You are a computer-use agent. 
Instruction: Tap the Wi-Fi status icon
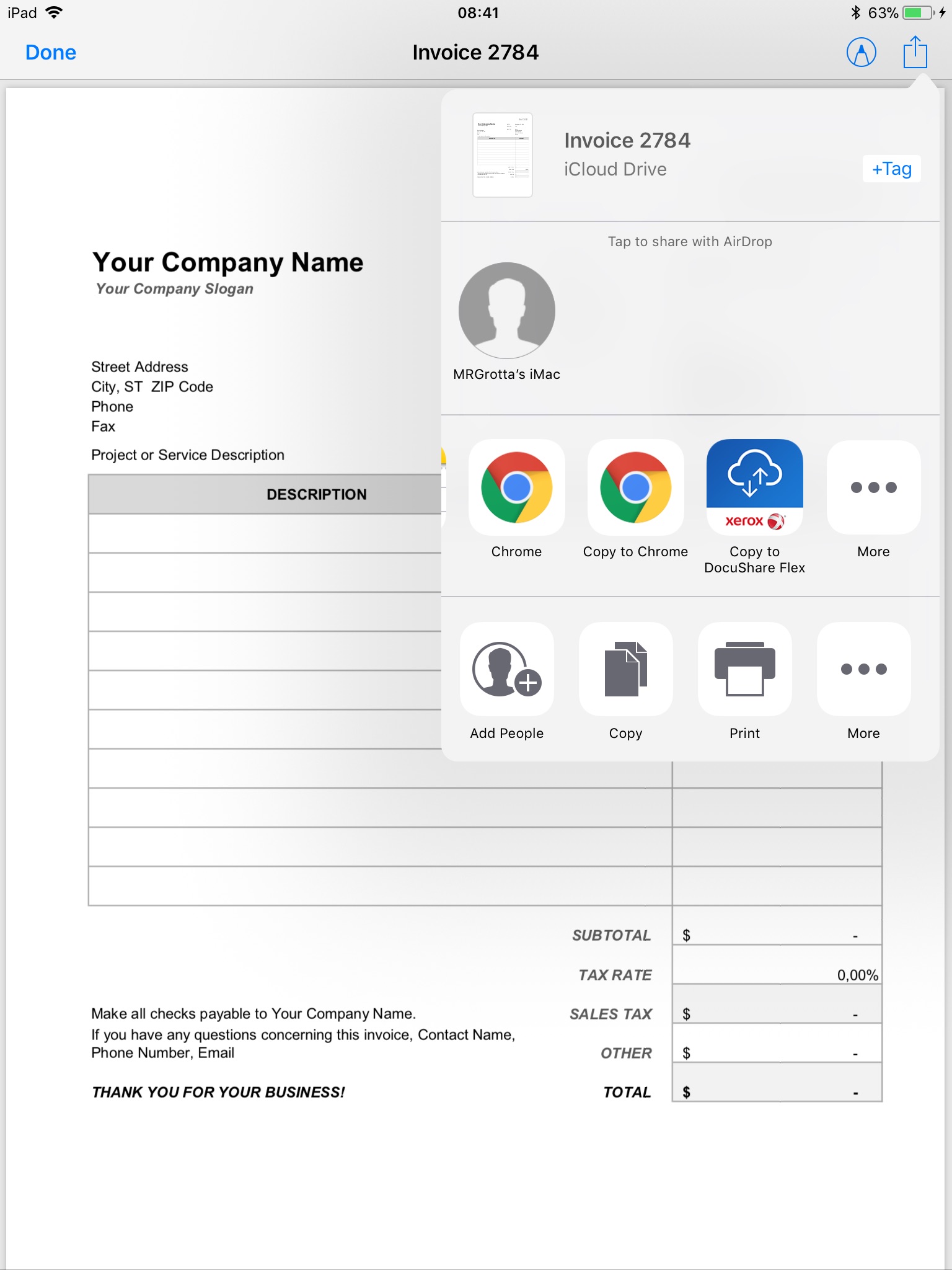(x=55, y=12)
